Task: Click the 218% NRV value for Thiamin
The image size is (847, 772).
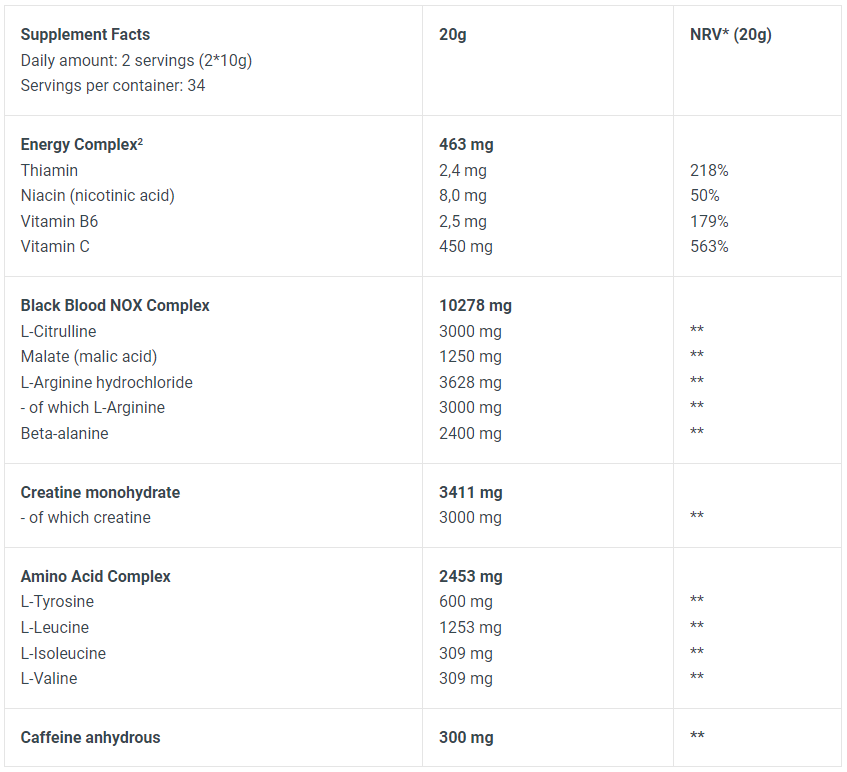Action: click(709, 170)
